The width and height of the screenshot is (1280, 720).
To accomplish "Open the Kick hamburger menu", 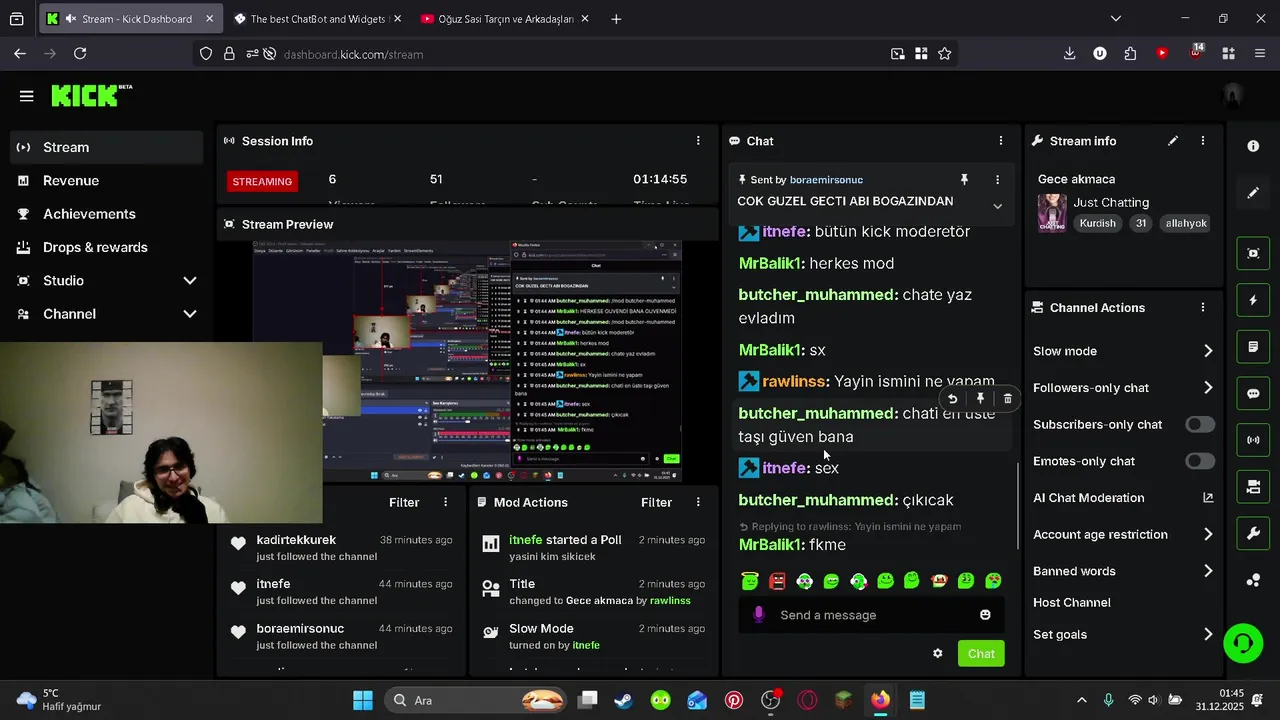I will pos(26,96).
